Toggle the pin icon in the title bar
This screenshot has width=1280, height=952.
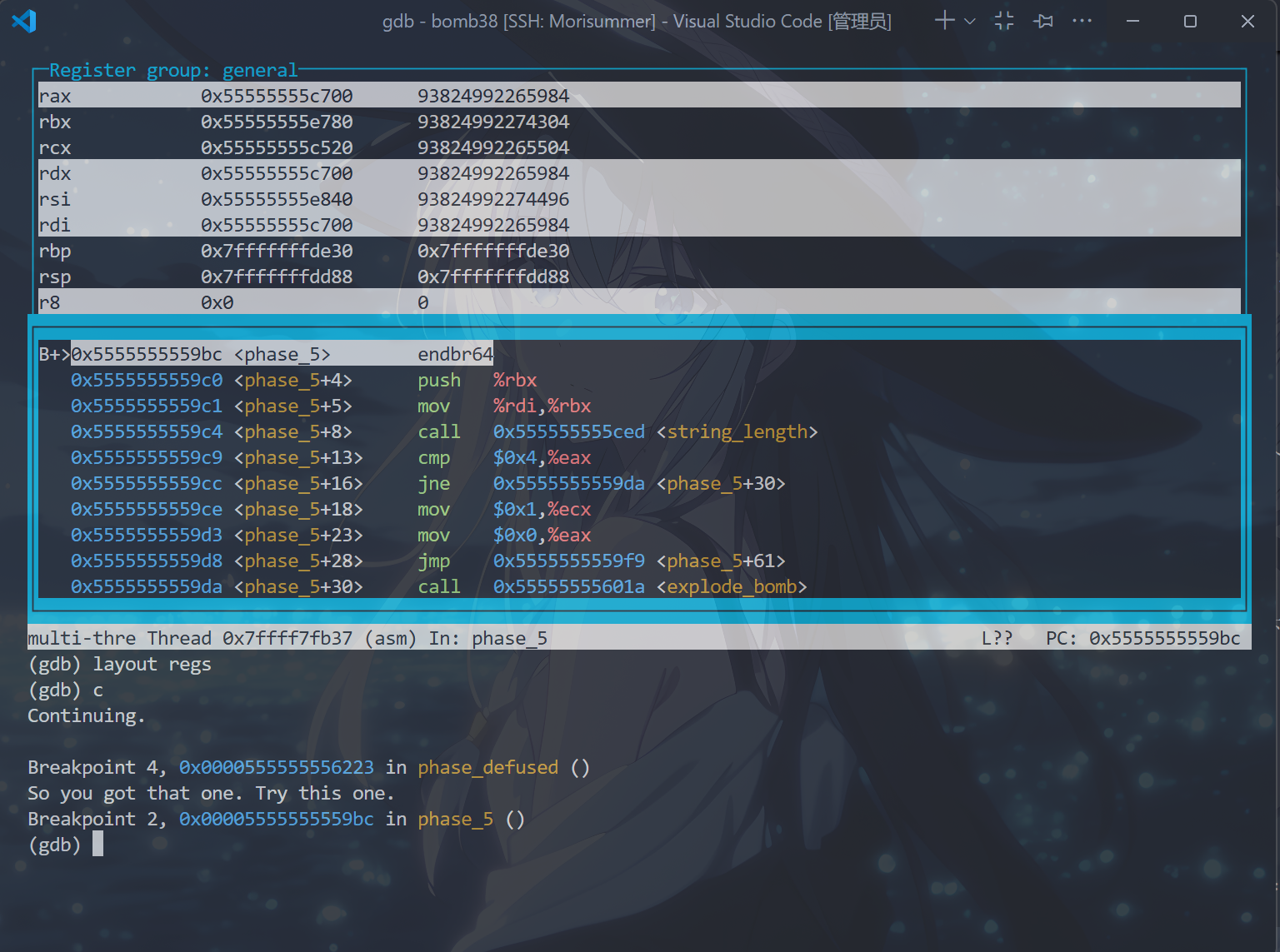tap(1043, 21)
